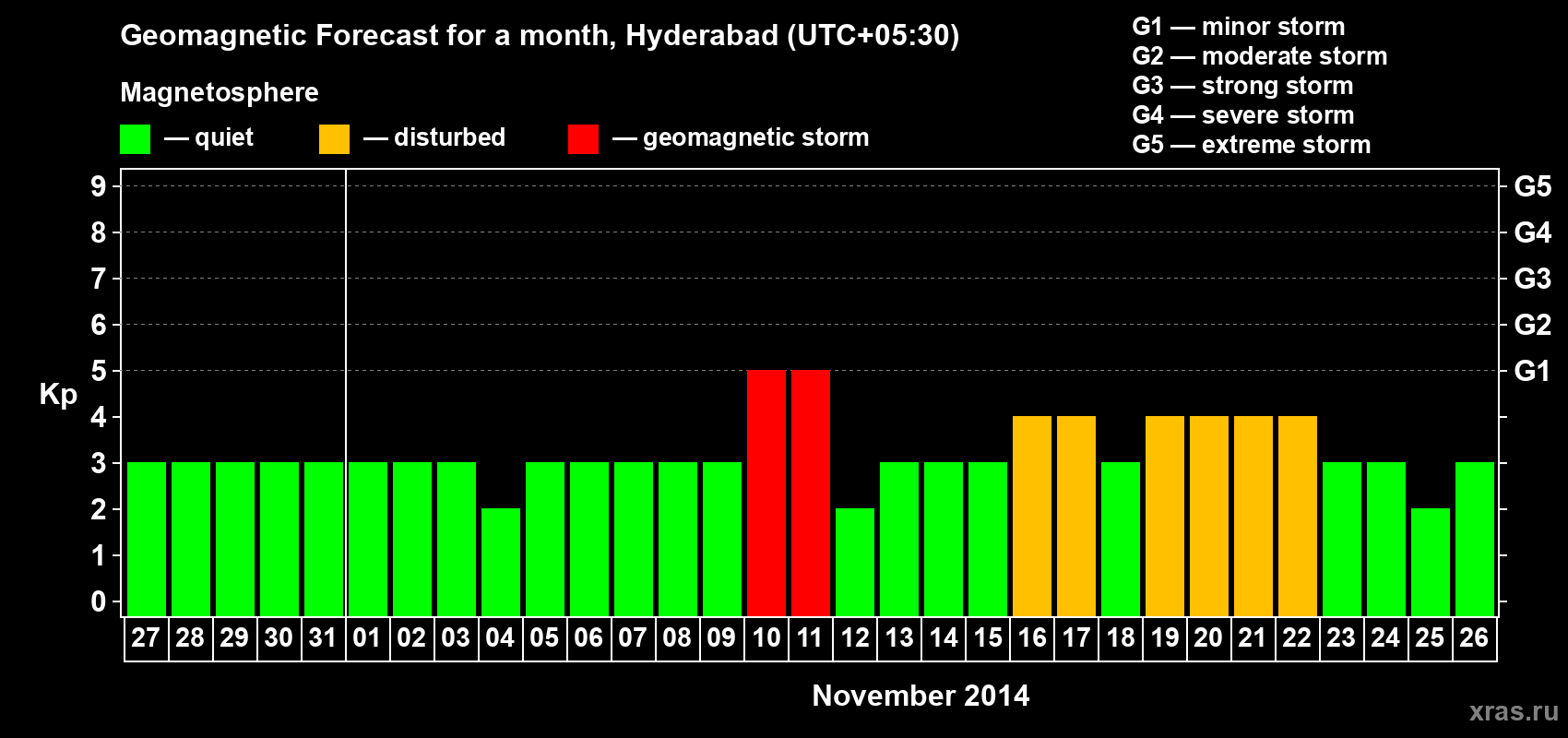
Task: Click date label 02 on the x-axis
Action: 411,638
